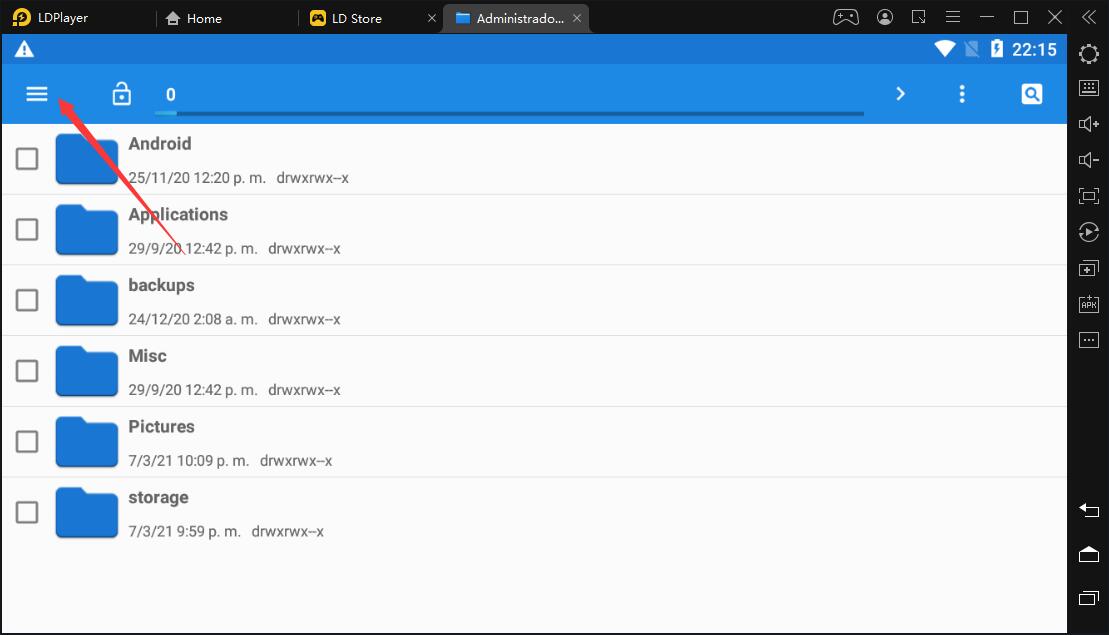Screen dimensions: 1109x635
Task: Click the date '24/12/20 2:08 a. m.'
Action: click(x=193, y=320)
